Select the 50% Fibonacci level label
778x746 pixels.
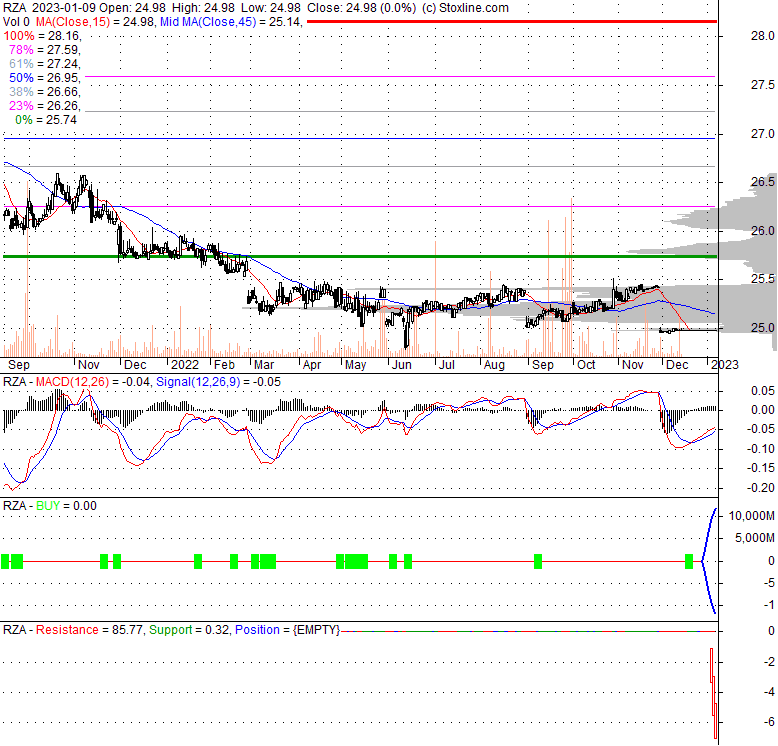pos(41,77)
